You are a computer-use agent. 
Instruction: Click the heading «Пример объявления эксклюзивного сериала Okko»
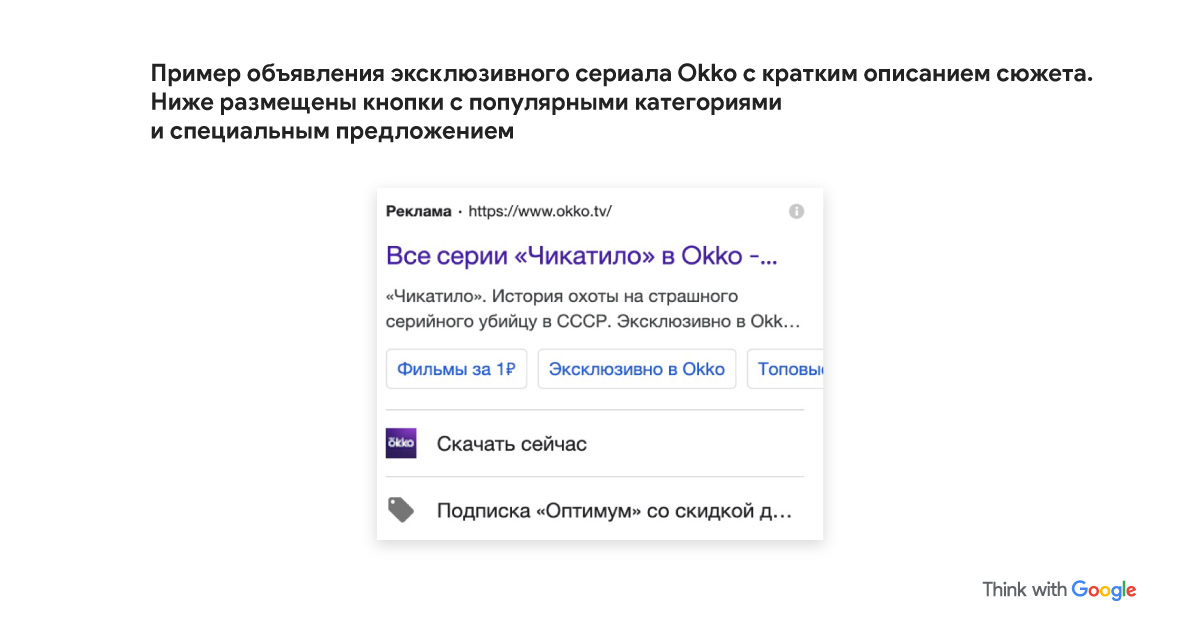coord(621,103)
